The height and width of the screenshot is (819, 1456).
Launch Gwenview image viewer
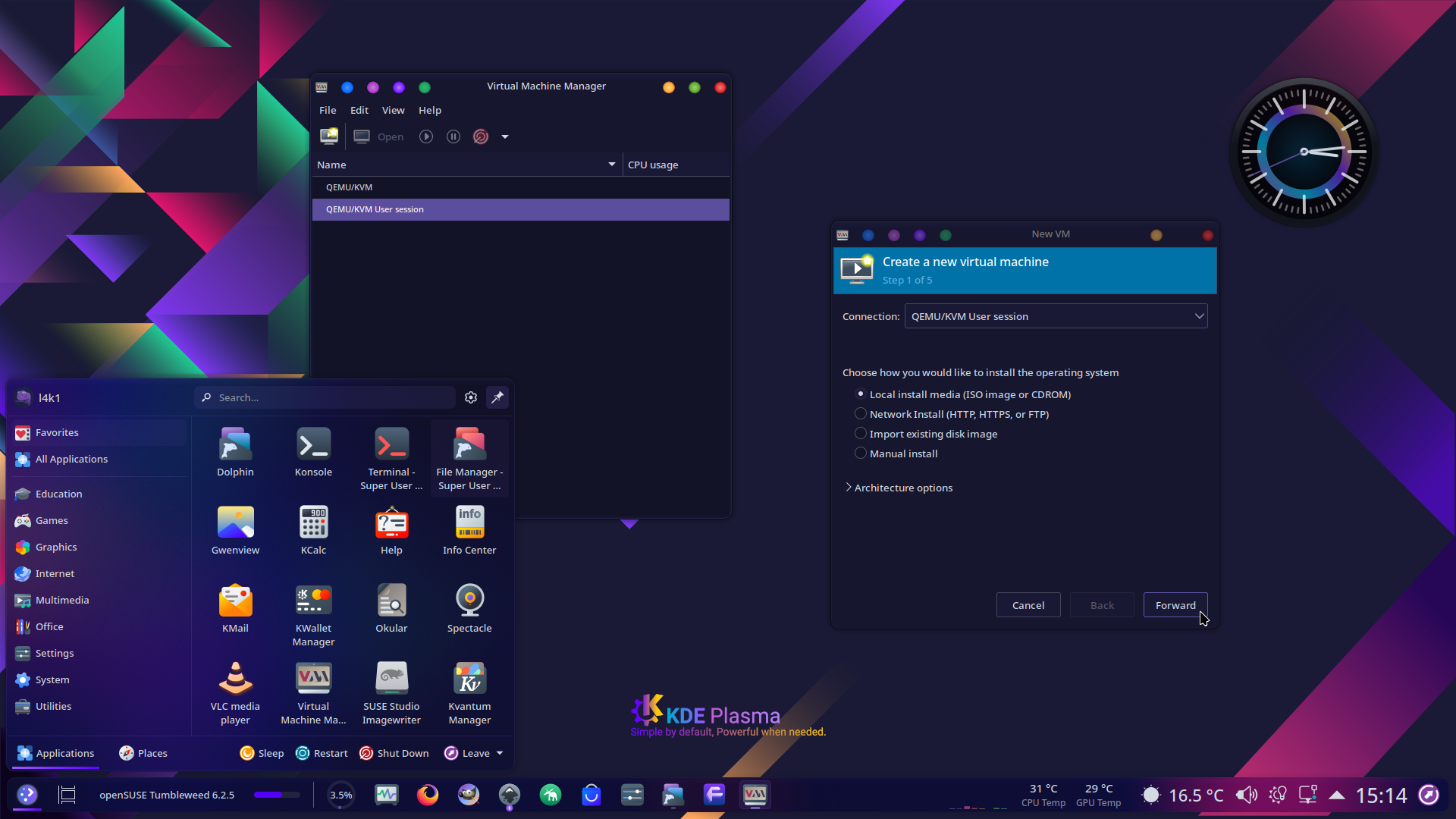click(x=235, y=530)
